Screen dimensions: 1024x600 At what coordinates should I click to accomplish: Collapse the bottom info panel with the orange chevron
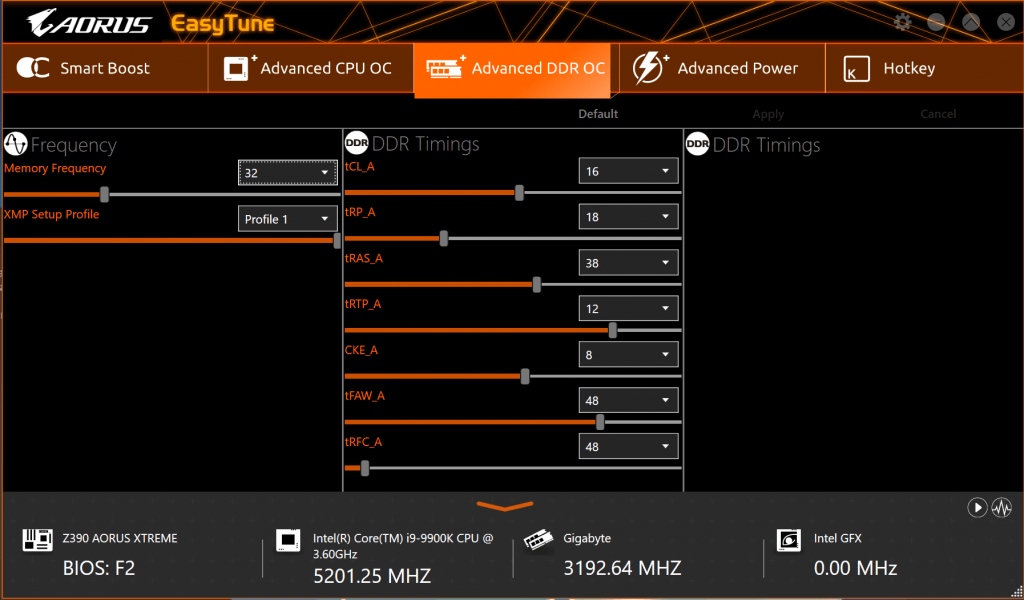point(505,506)
